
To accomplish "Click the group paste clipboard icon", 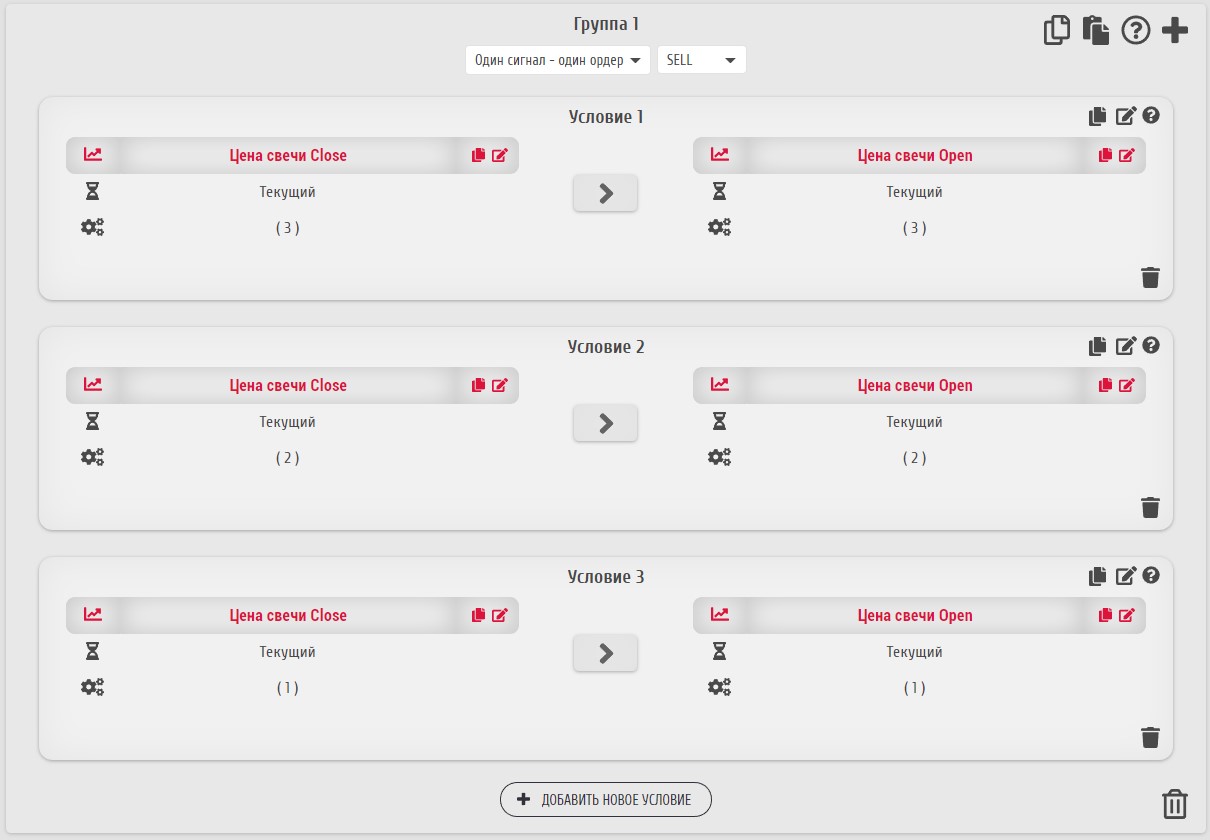I will (x=1096, y=30).
